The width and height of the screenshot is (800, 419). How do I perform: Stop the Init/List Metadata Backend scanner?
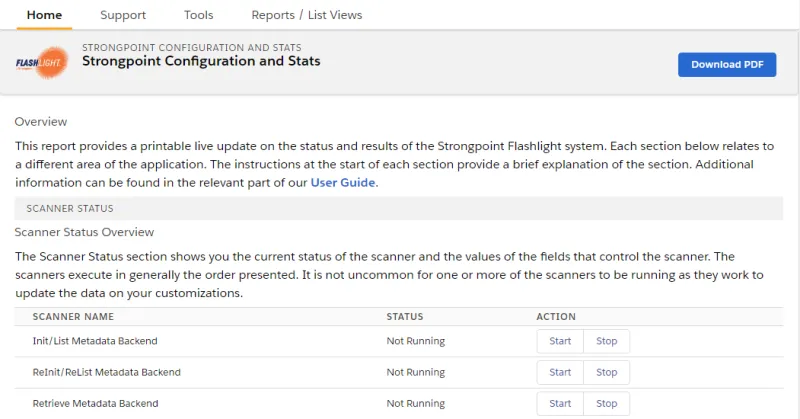click(607, 341)
